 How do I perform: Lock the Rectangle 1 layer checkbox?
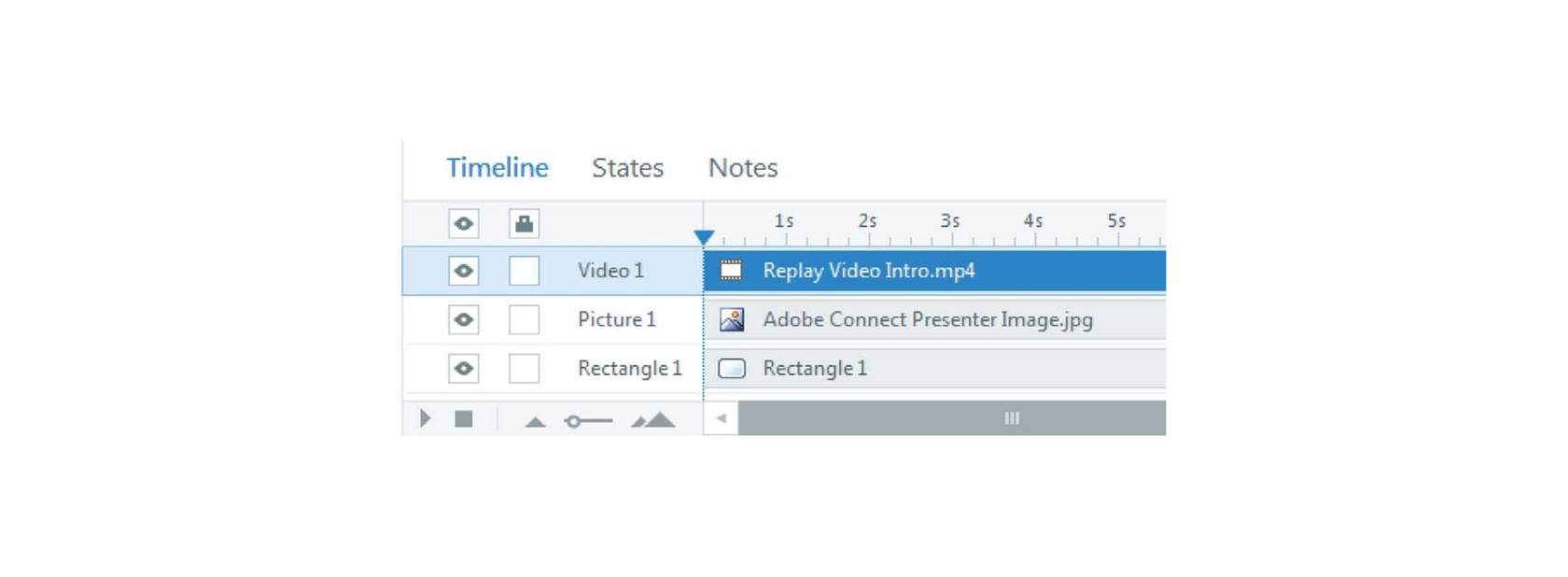click(524, 368)
